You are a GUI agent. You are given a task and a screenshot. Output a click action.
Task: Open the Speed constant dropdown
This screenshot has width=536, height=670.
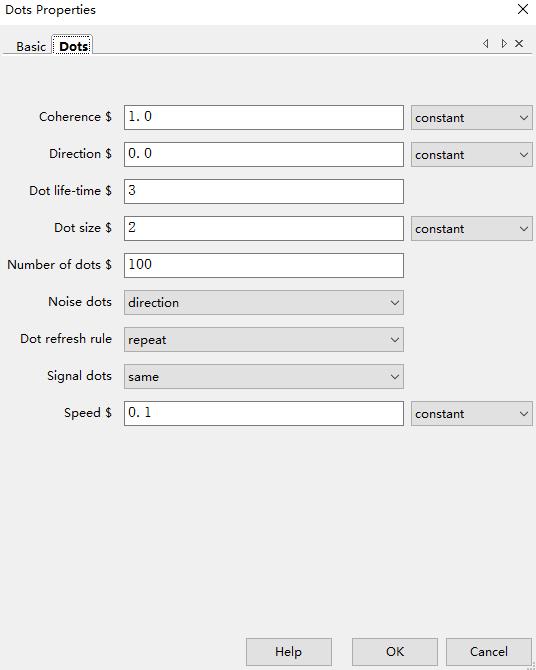[x=472, y=414]
